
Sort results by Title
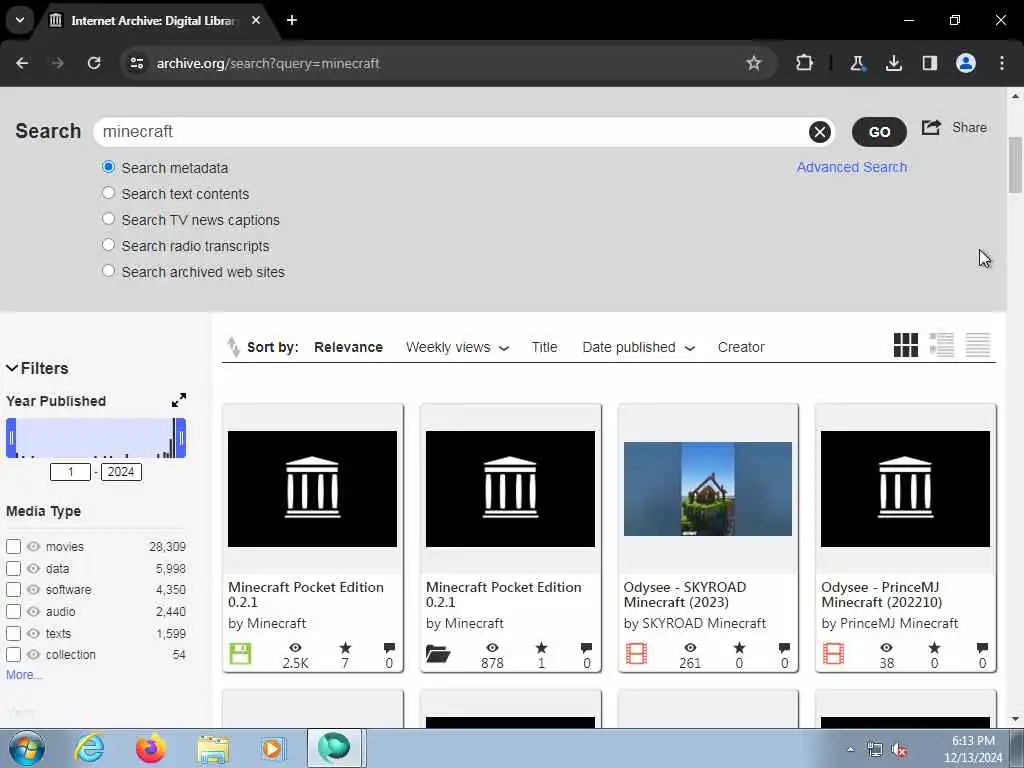click(544, 347)
